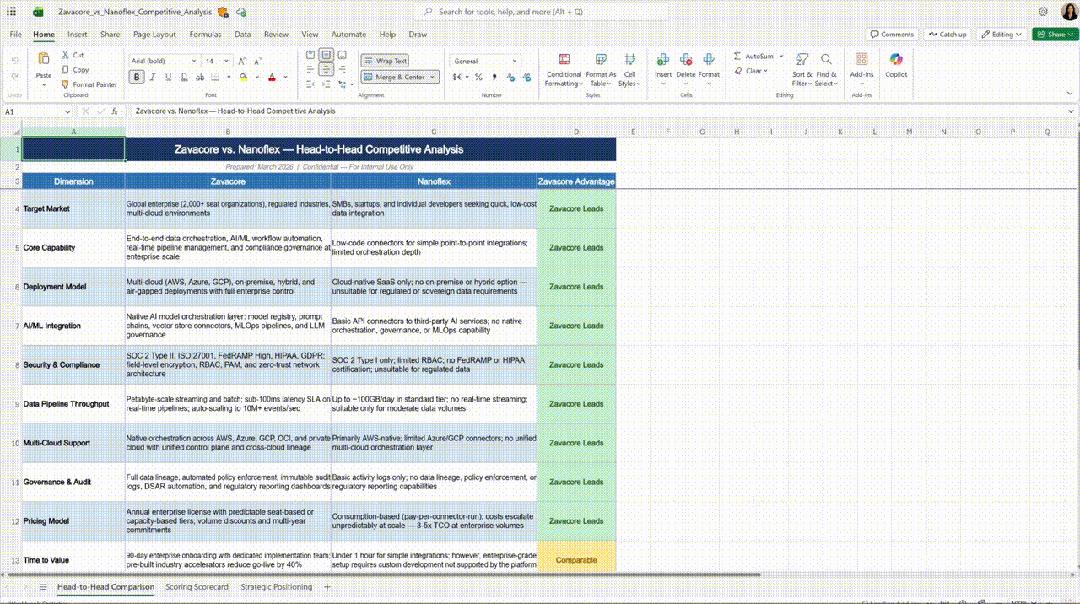Open Sort & Filter tool

[802, 62]
